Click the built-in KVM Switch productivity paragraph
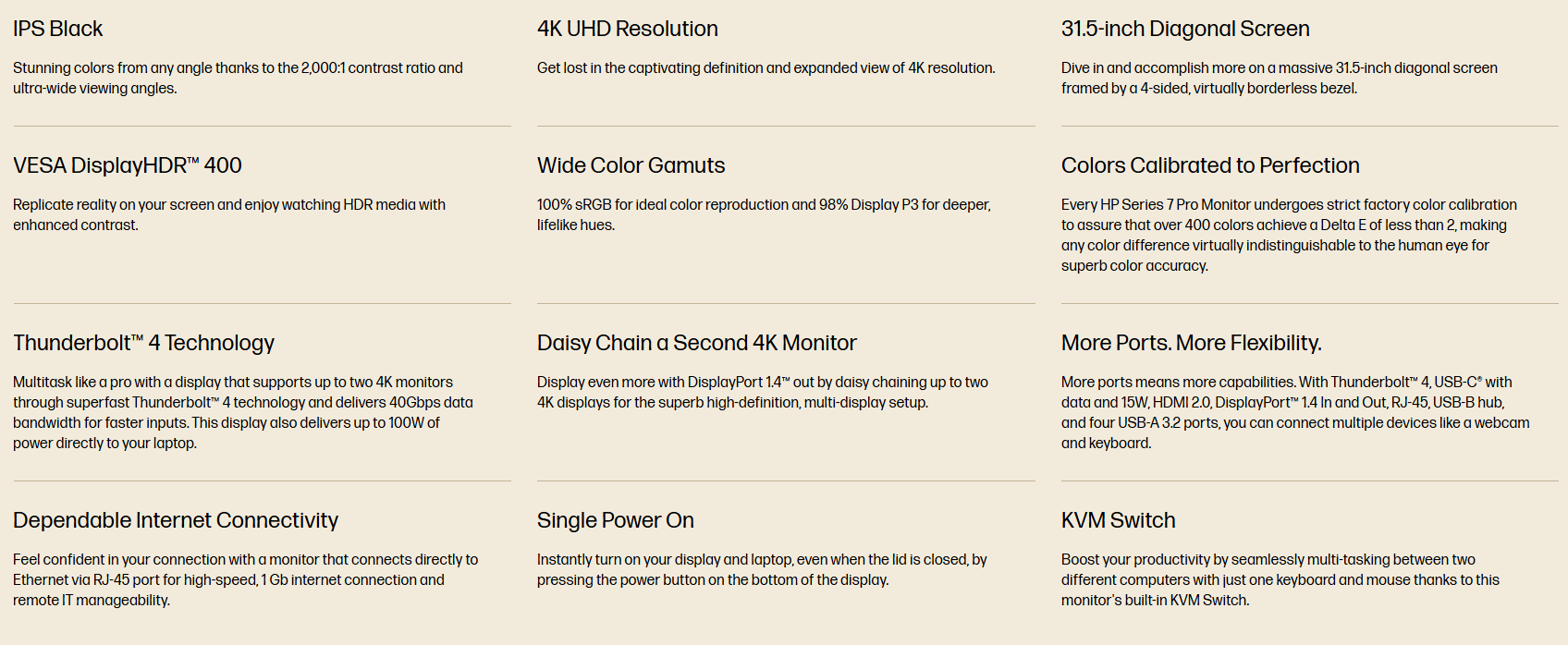 click(x=1280, y=579)
